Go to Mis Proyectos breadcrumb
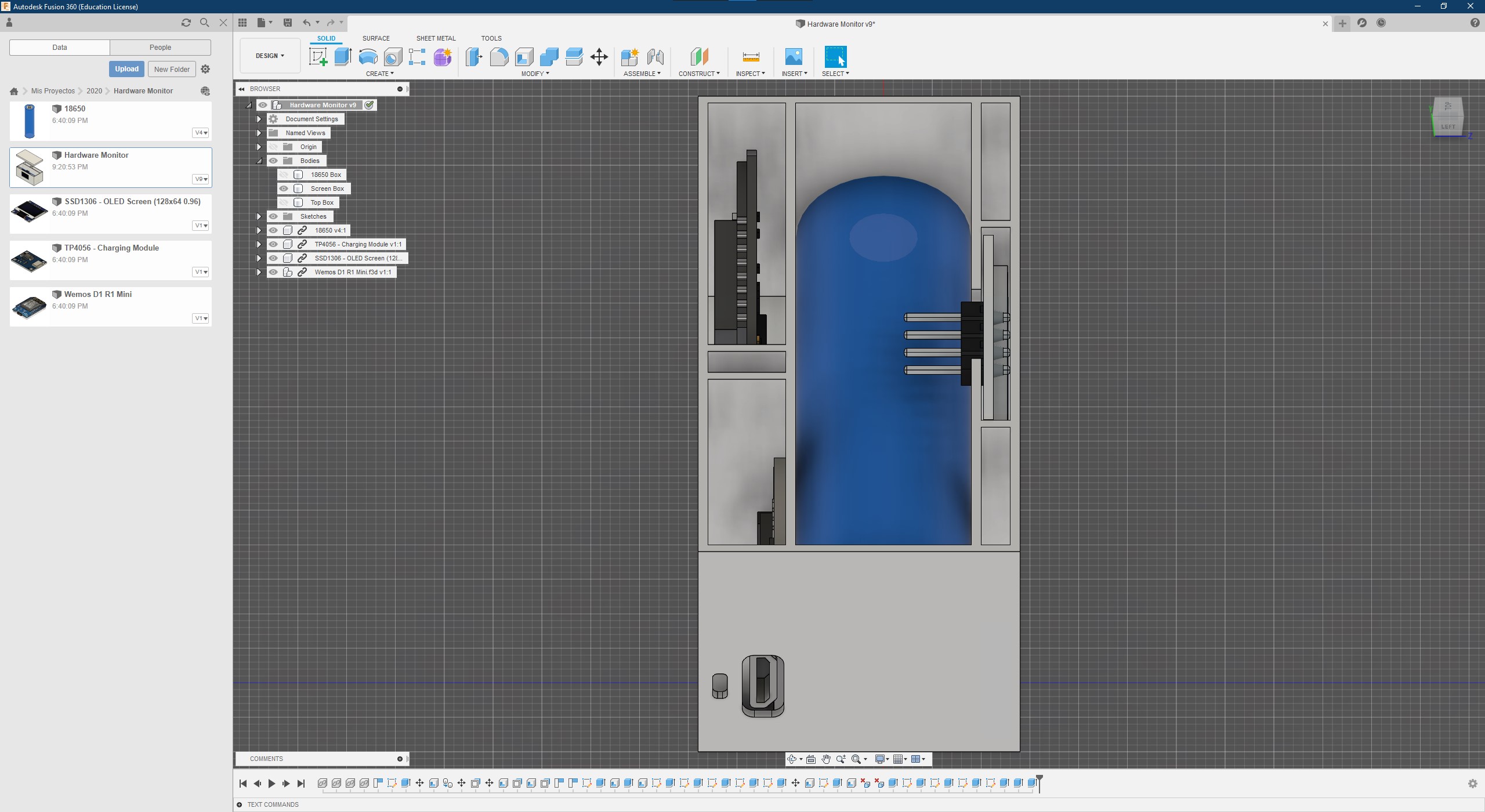The image size is (1485, 812). [53, 91]
